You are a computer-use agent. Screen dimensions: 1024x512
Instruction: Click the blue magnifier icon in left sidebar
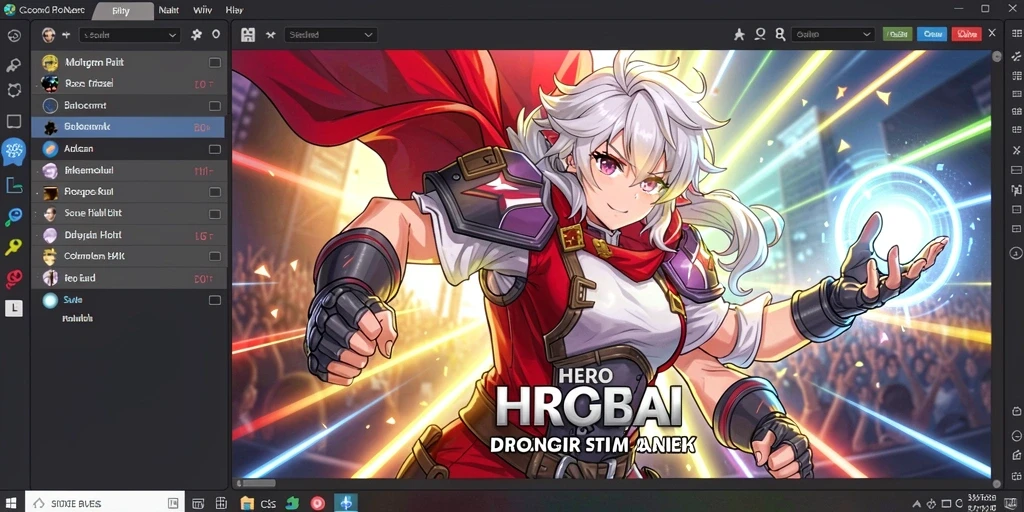[x=14, y=217]
